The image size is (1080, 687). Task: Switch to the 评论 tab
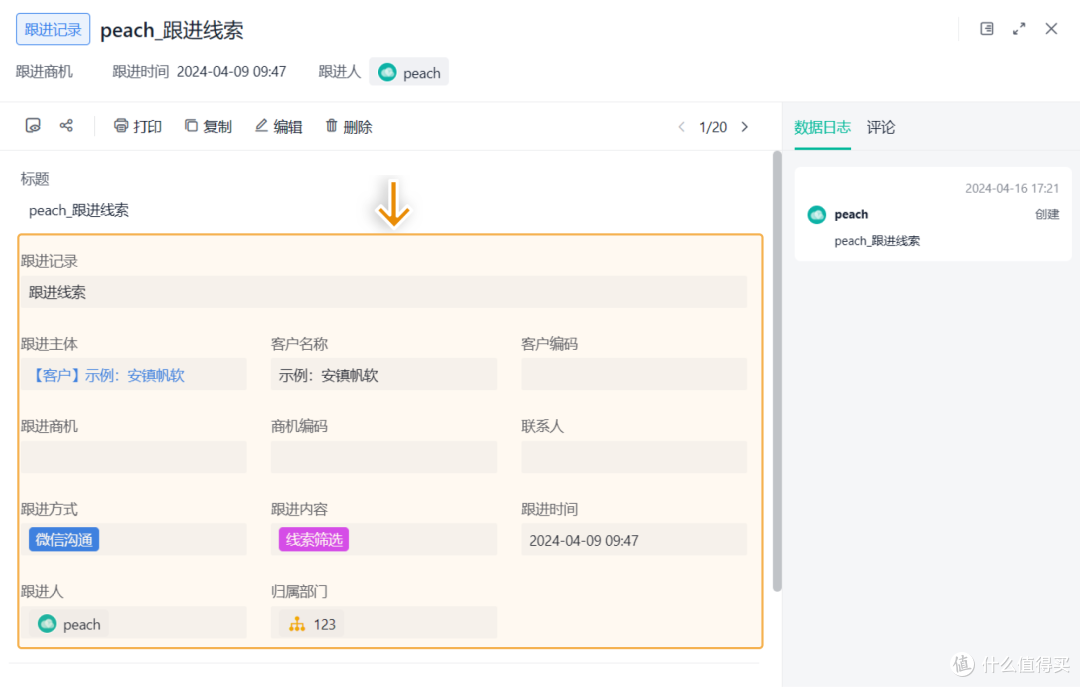coord(881,127)
